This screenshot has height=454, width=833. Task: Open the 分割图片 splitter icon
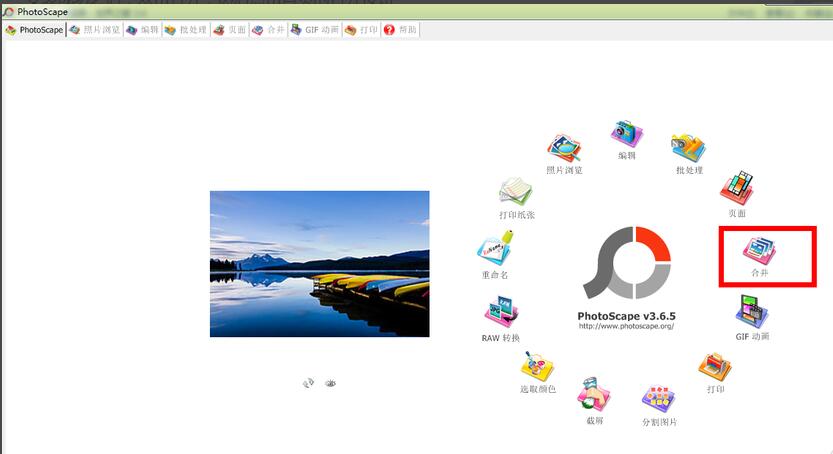(659, 399)
